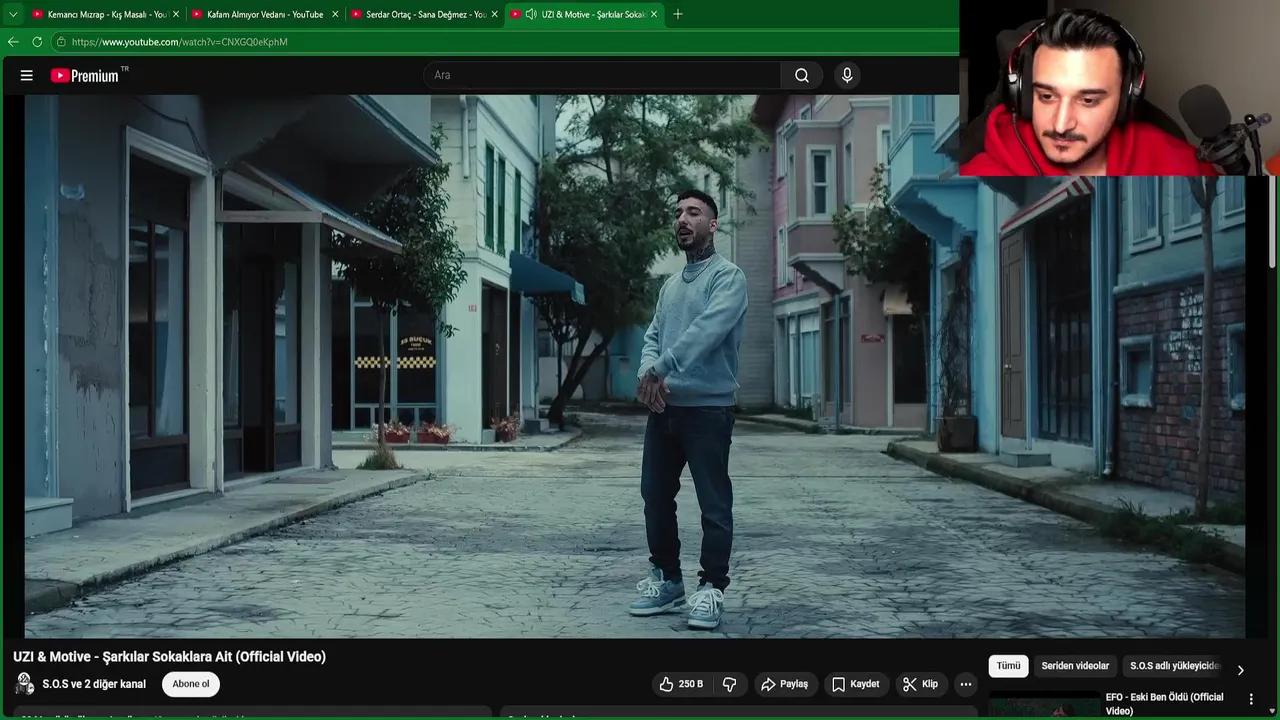The width and height of the screenshot is (1280, 720).
Task: Start voice search with microphone icon
Action: [847, 75]
